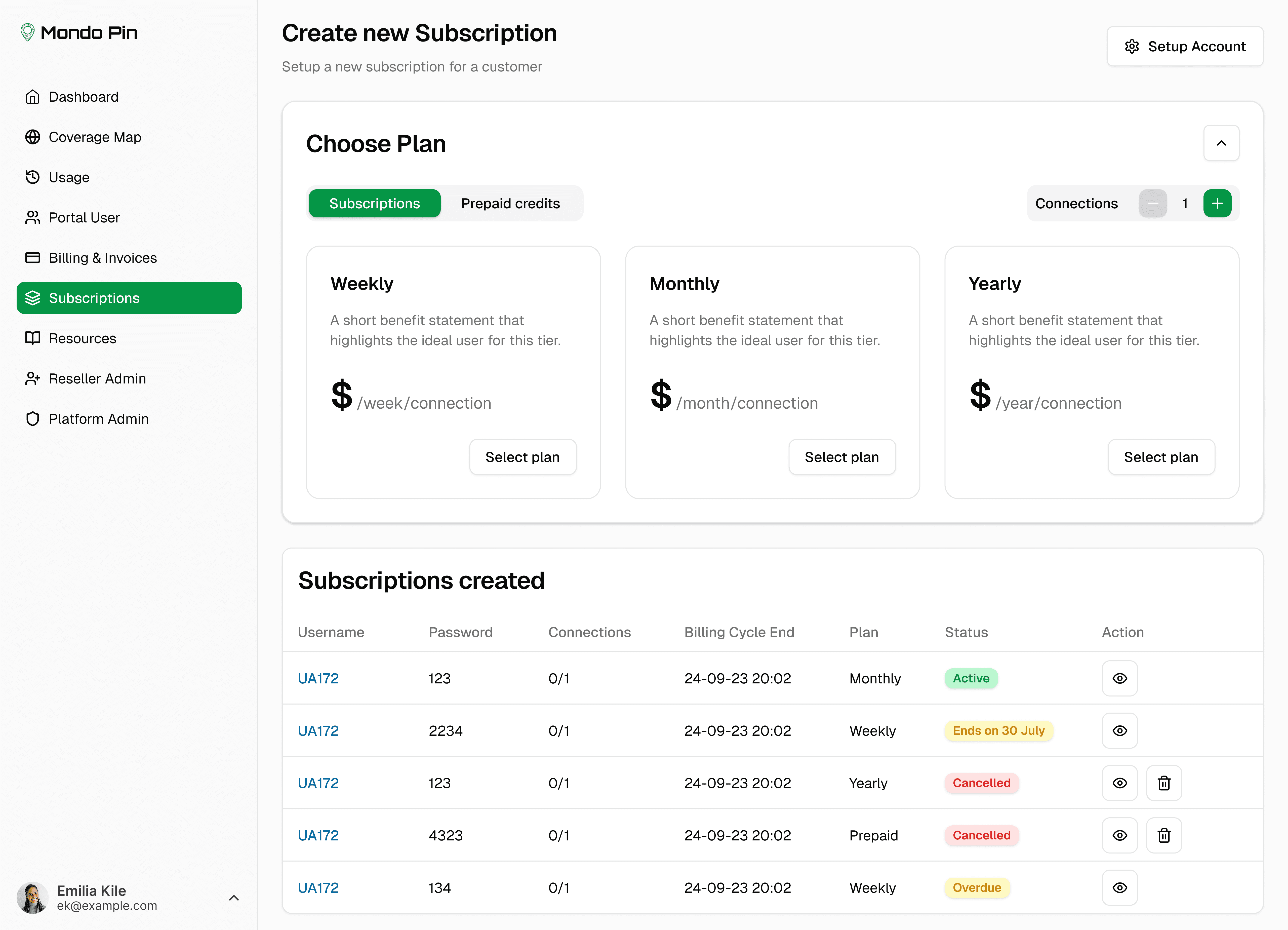Delete the cancelled Yearly subscription
This screenshot has height=930, width=1288.
1164,783
